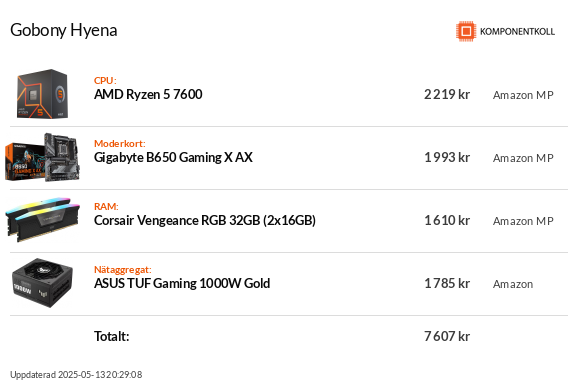The image size is (577, 388).
Task: Click ASUS TUF Gaming 1000W Gold name
Action: click(x=182, y=283)
